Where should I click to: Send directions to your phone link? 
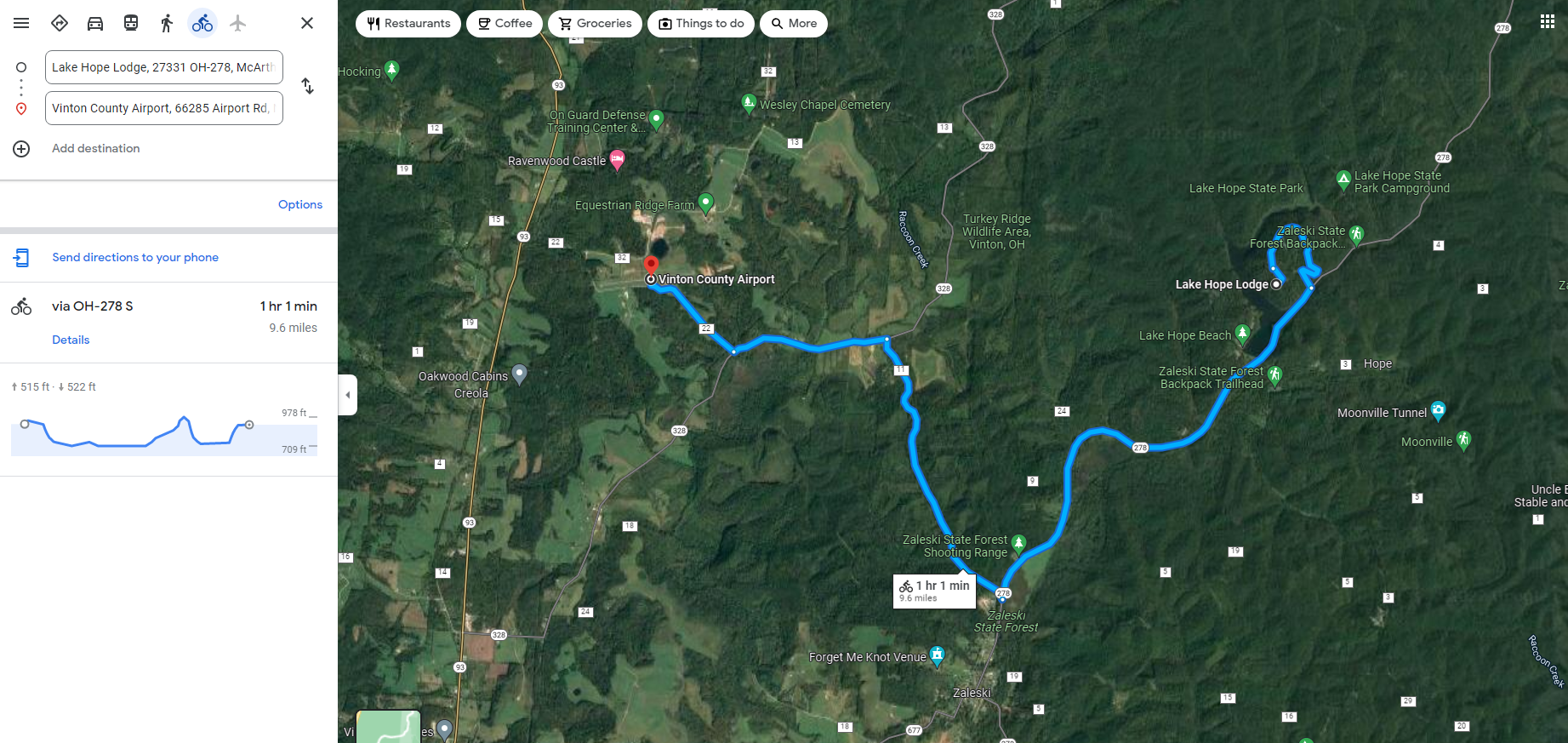(135, 257)
